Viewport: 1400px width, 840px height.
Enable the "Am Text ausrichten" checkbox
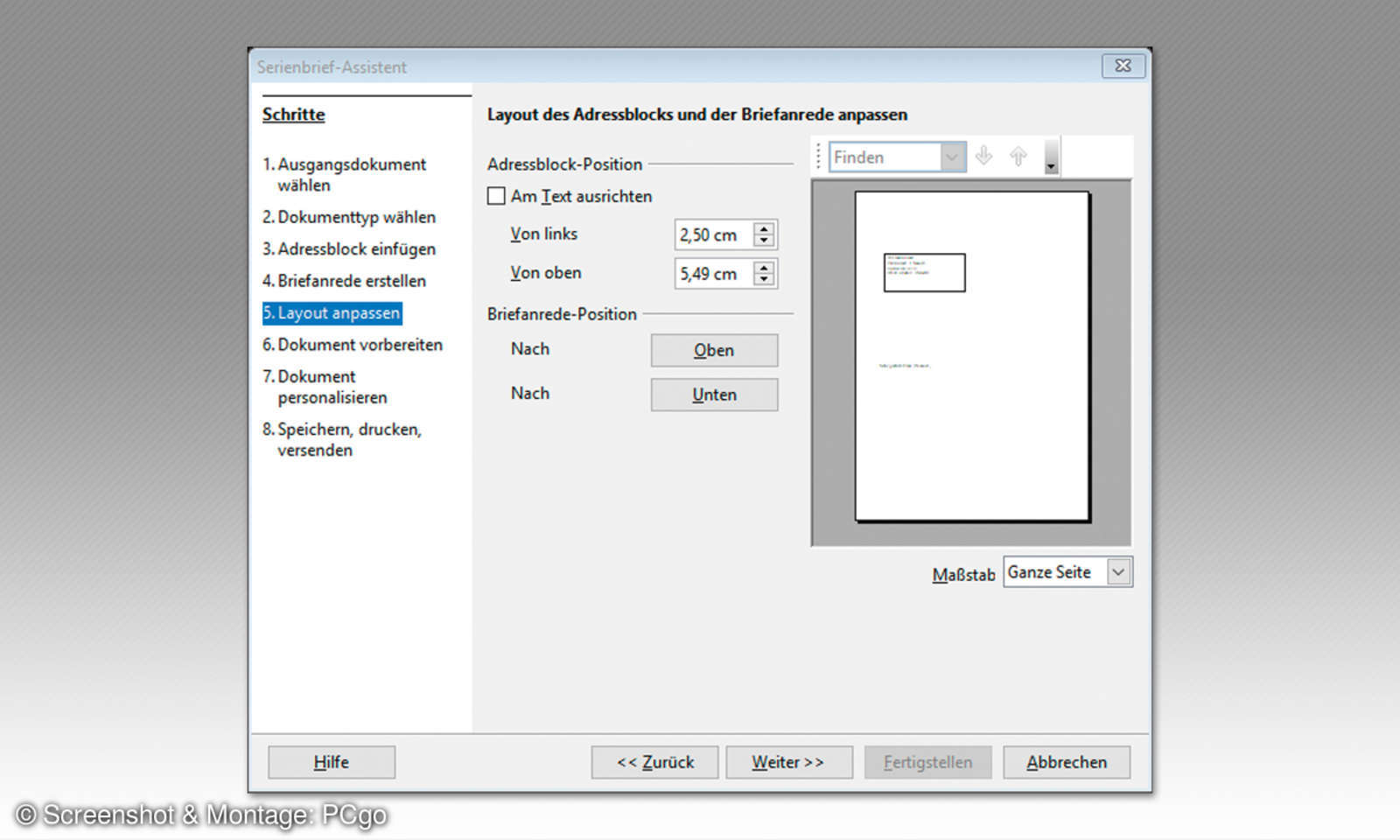pyautogui.click(x=496, y=196)
